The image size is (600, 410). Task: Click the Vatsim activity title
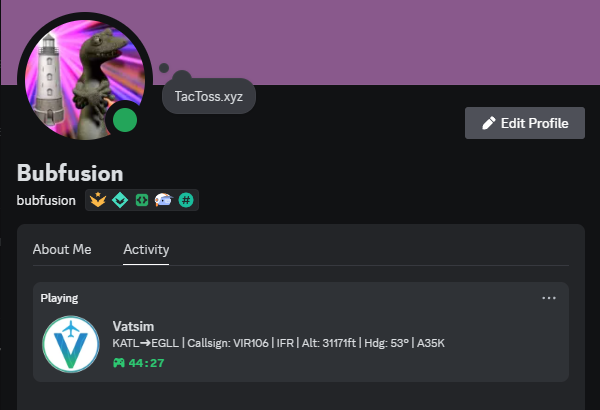[x=133, y=327]
